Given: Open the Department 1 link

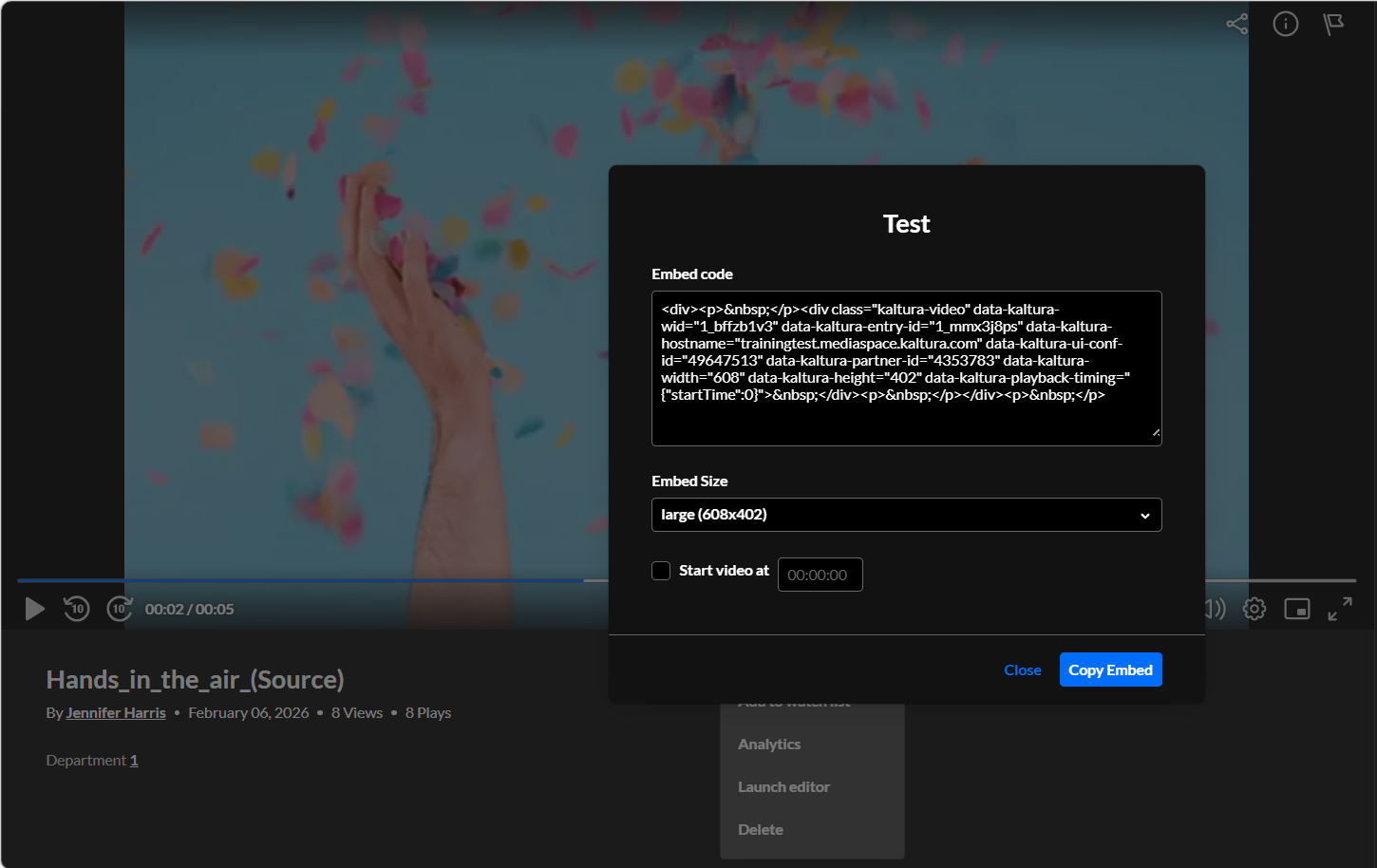Looking at the screenshot, I should click(134, 760).
